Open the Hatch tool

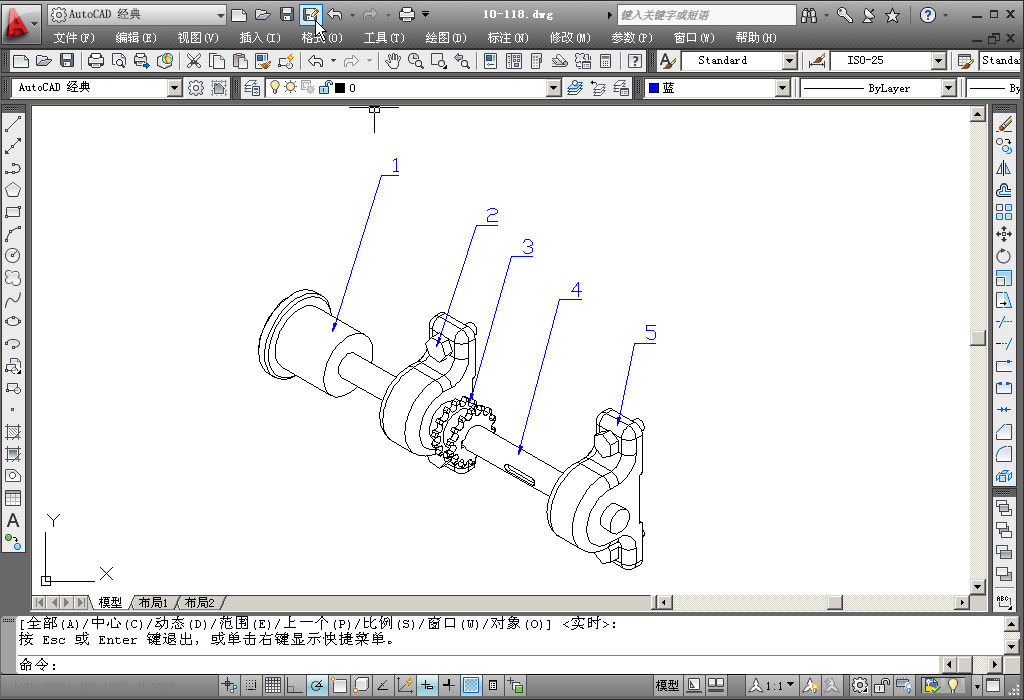[x=12, y=431]
